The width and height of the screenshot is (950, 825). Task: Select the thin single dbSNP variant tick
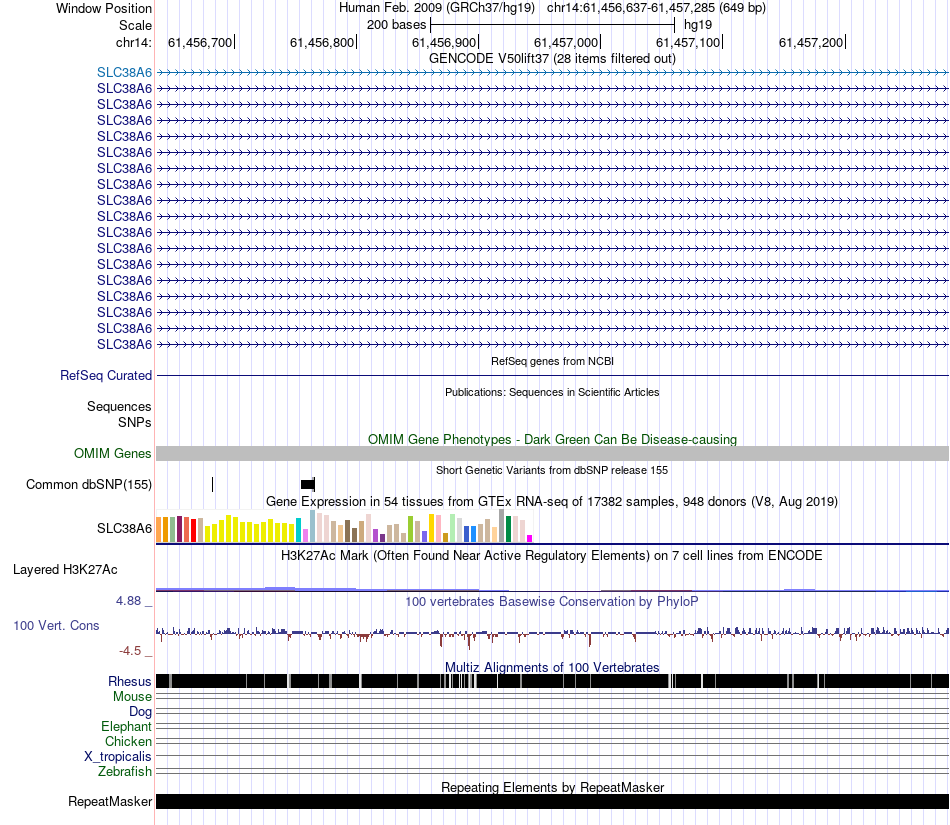pyautogui.click(x=213, y=484)
